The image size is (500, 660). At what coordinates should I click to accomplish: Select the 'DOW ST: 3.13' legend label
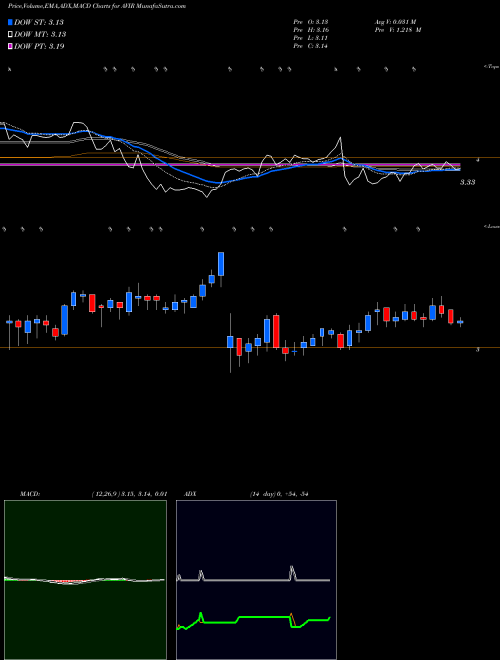(x=39, y=22)
